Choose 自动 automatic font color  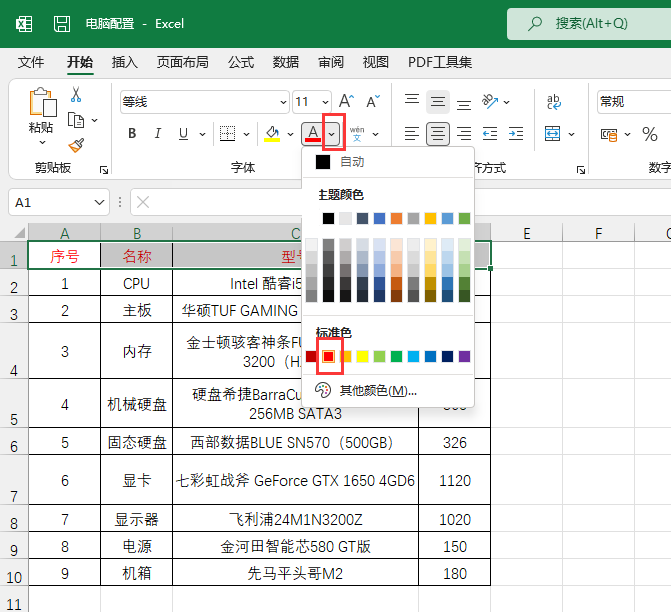[388, 162]
